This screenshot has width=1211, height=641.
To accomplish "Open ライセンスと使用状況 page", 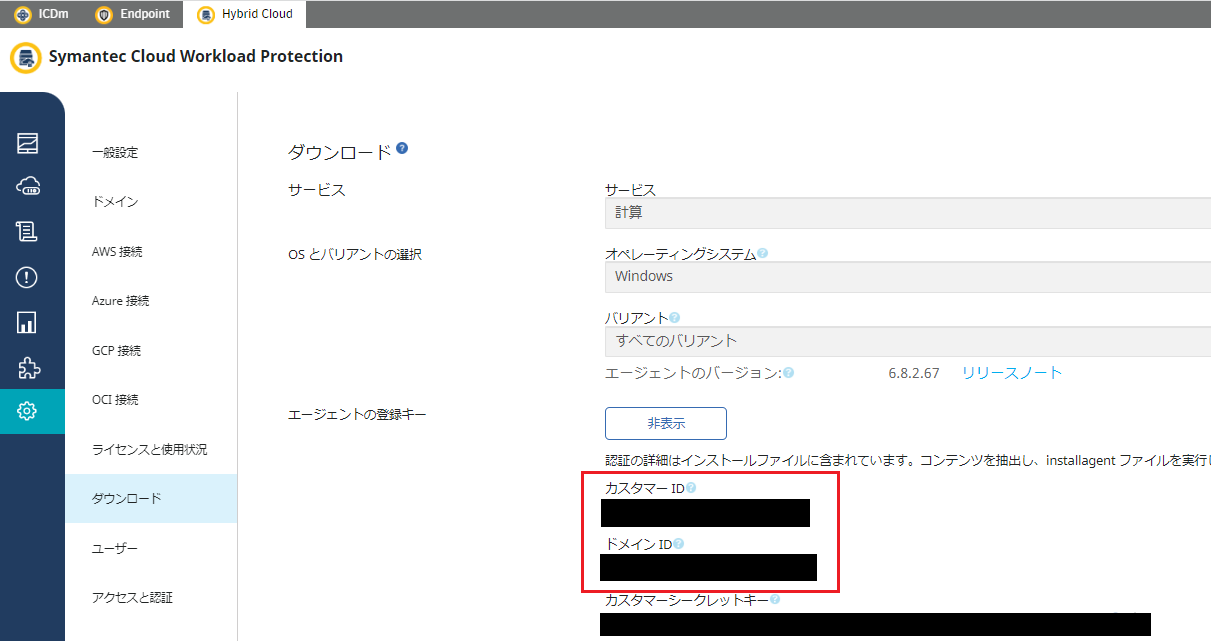I will coord(150,450).
